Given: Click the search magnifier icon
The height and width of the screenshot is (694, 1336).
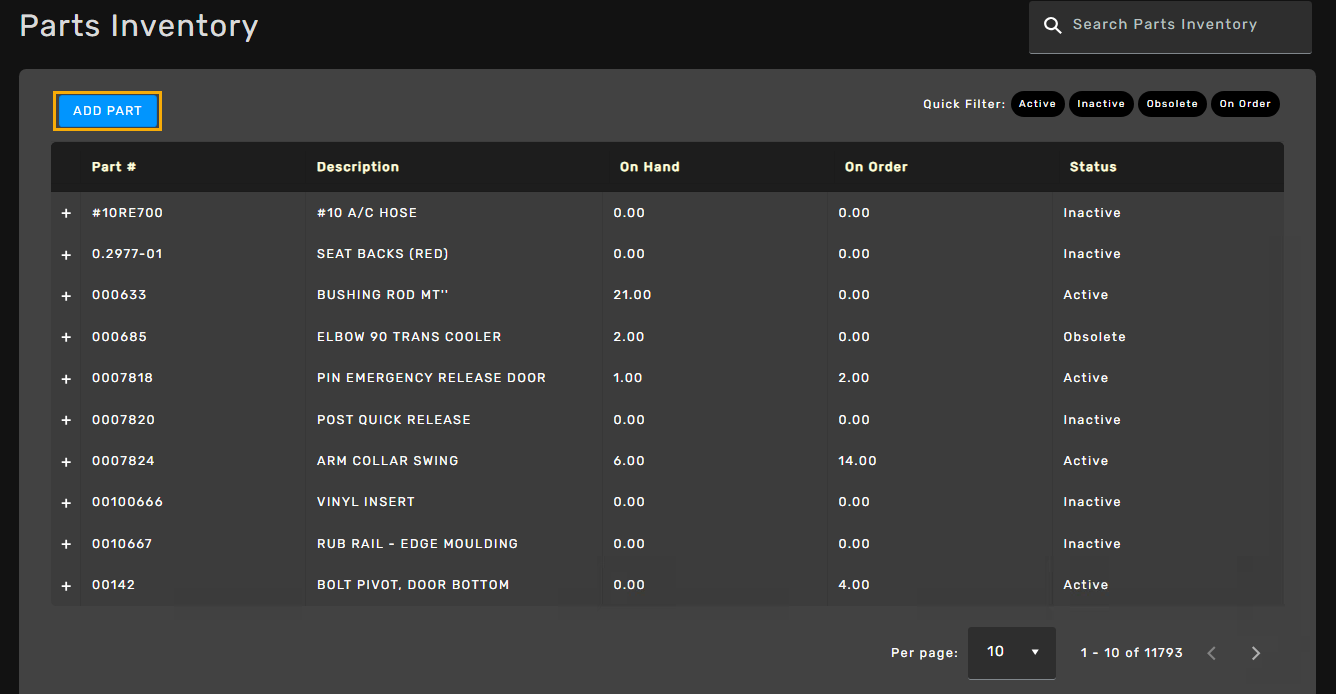Looking at the screenshot, I should click(x=1052, y=26).
